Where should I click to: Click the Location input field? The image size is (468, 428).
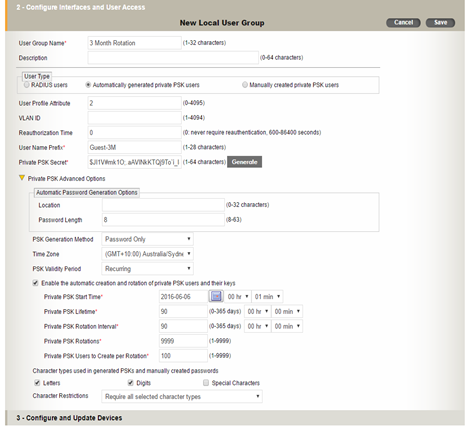[163, 205]
